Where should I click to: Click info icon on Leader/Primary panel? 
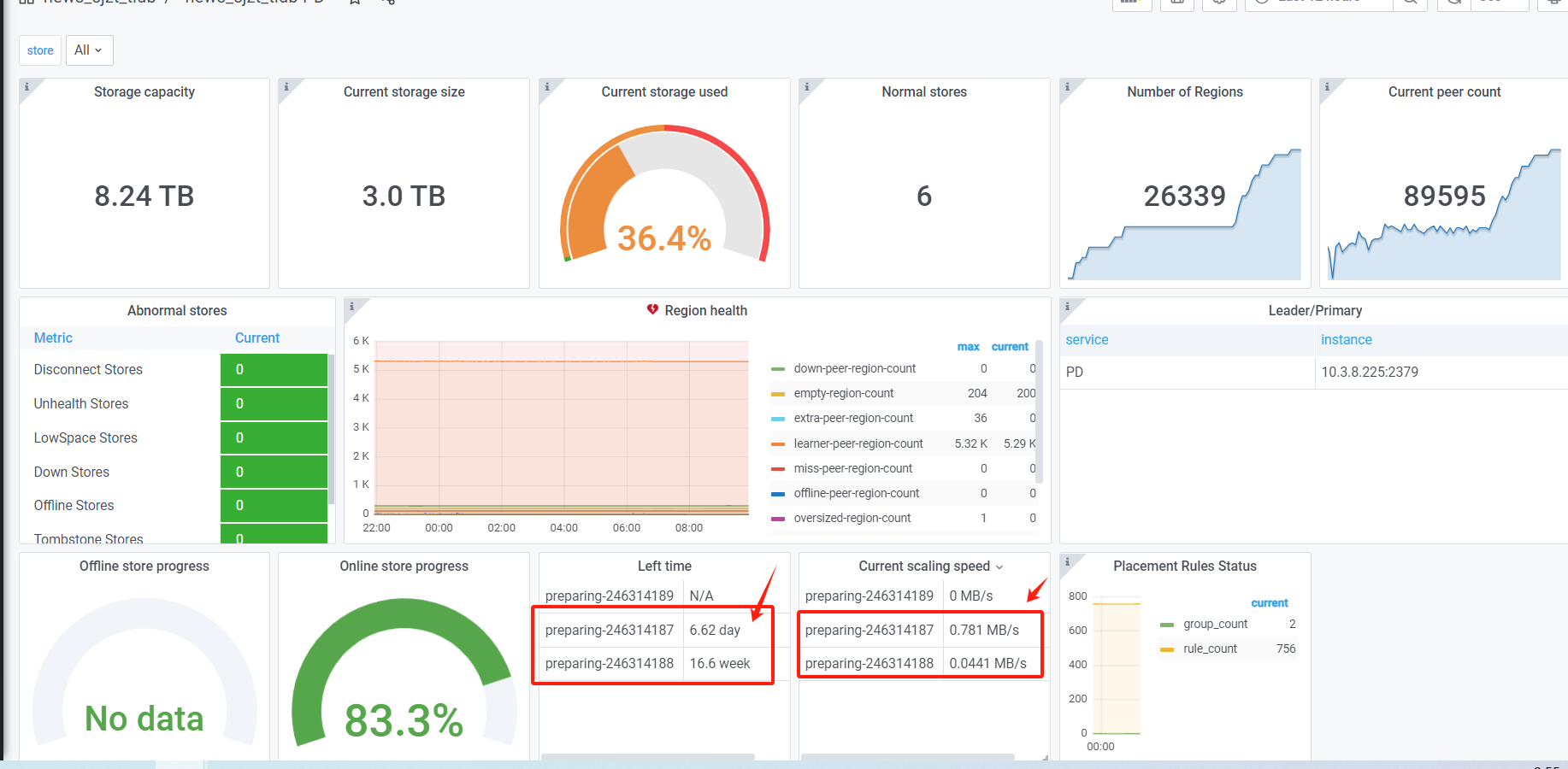coord(1067,306)
